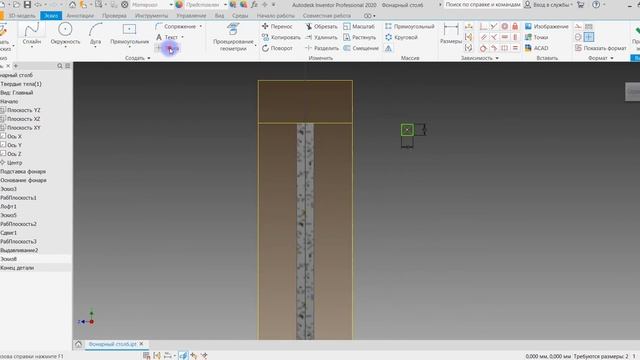The height and width of the screenshot is (360, 640).
Task: Click the Home icon in quick access toolbar
Action: click(x=72, y=5)
